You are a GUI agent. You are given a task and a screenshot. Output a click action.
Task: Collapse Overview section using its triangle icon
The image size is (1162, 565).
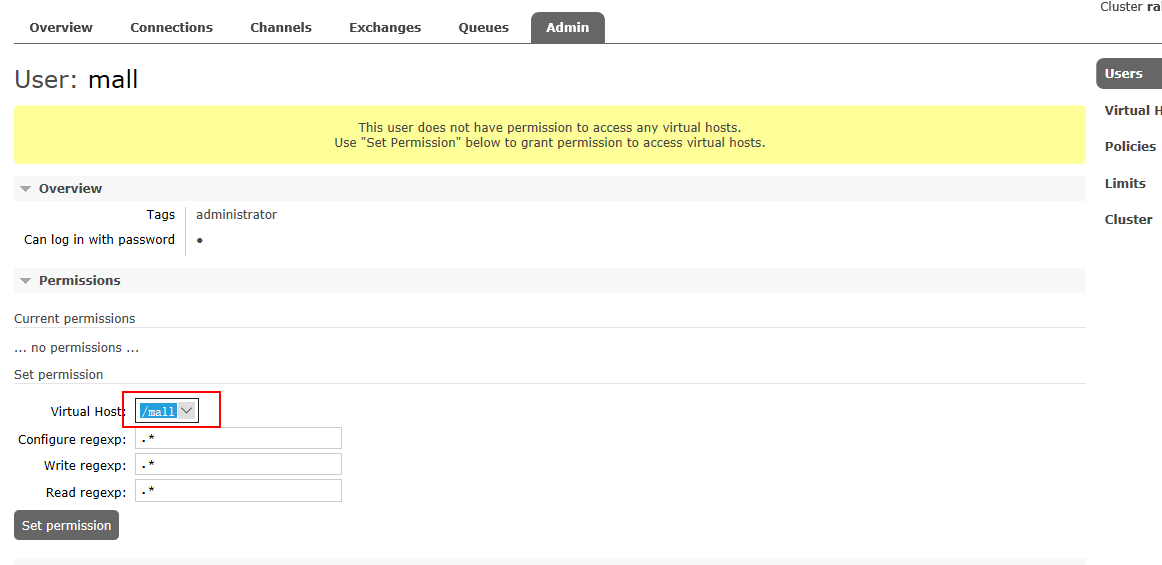(26, 189)
